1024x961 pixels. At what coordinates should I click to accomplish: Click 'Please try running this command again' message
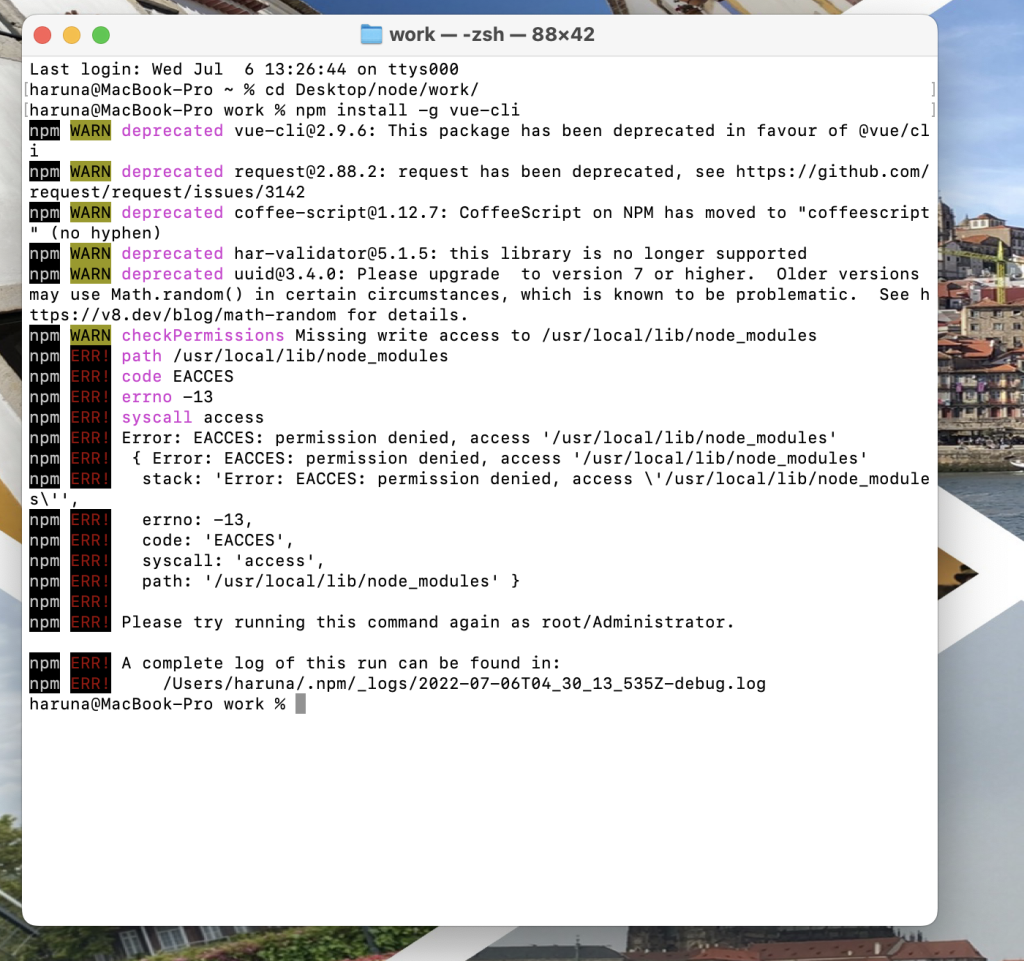pos(427,622)
